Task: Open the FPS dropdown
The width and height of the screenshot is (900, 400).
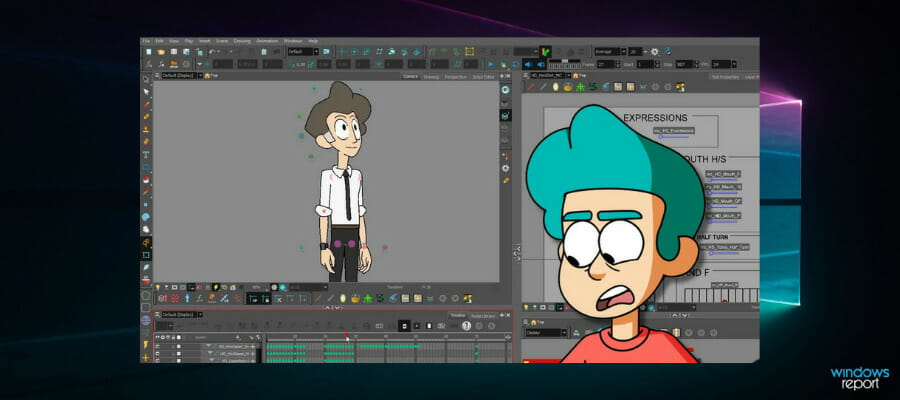Action: coord(734,64)
